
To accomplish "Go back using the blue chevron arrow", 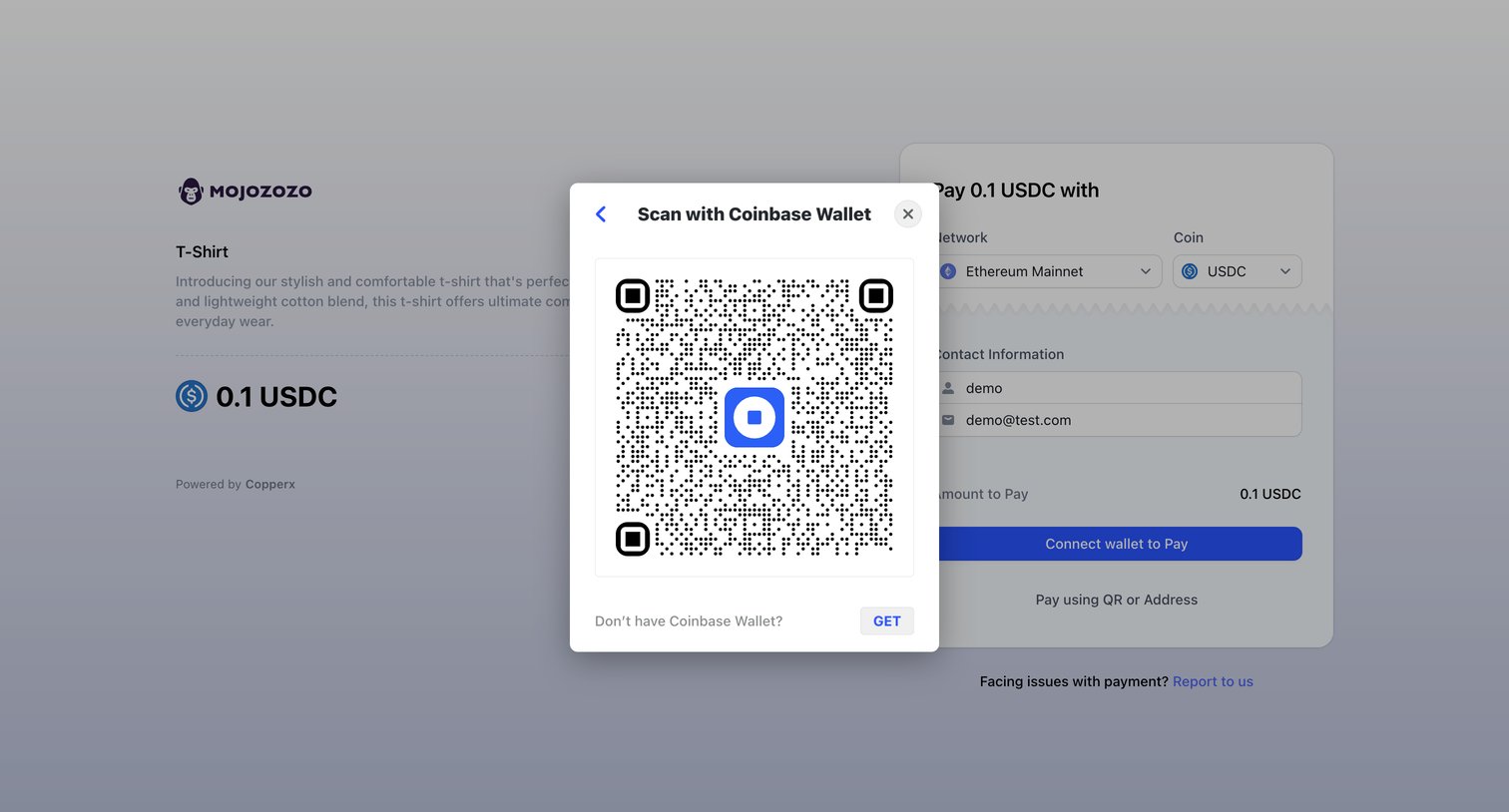I will tap(601, 214).
